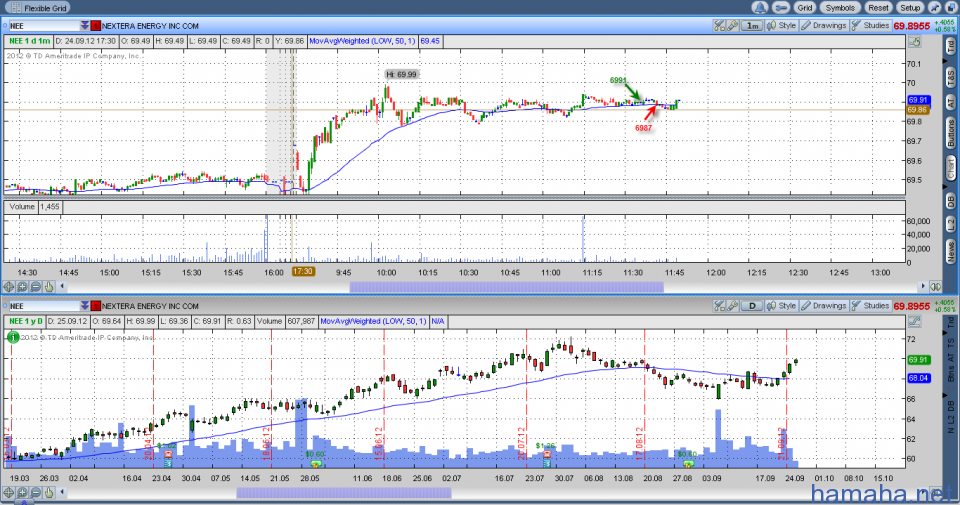Viewport: 960px width, 505px height.
Task: Open the Drawings menu of upper chart
Action: point(823,26)
